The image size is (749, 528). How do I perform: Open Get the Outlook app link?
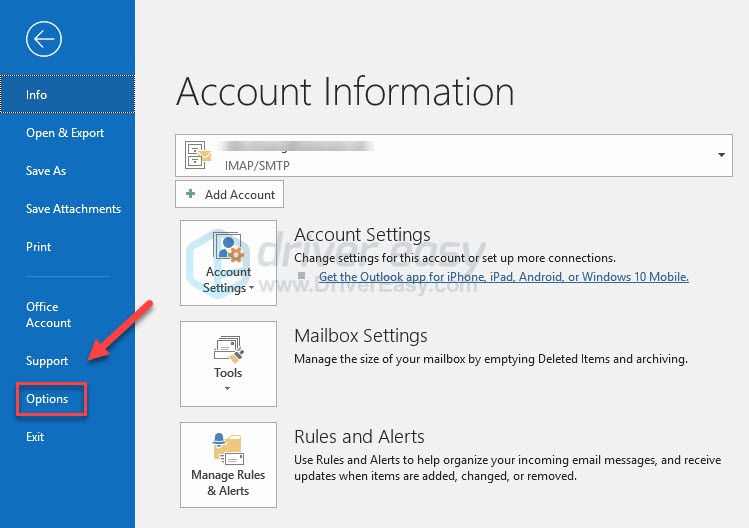coord(503,277)
